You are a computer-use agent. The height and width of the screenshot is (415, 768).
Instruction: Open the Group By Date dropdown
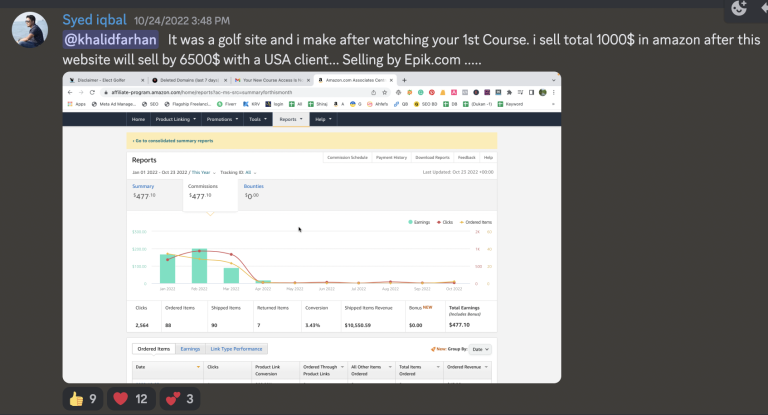click(481, 349)
